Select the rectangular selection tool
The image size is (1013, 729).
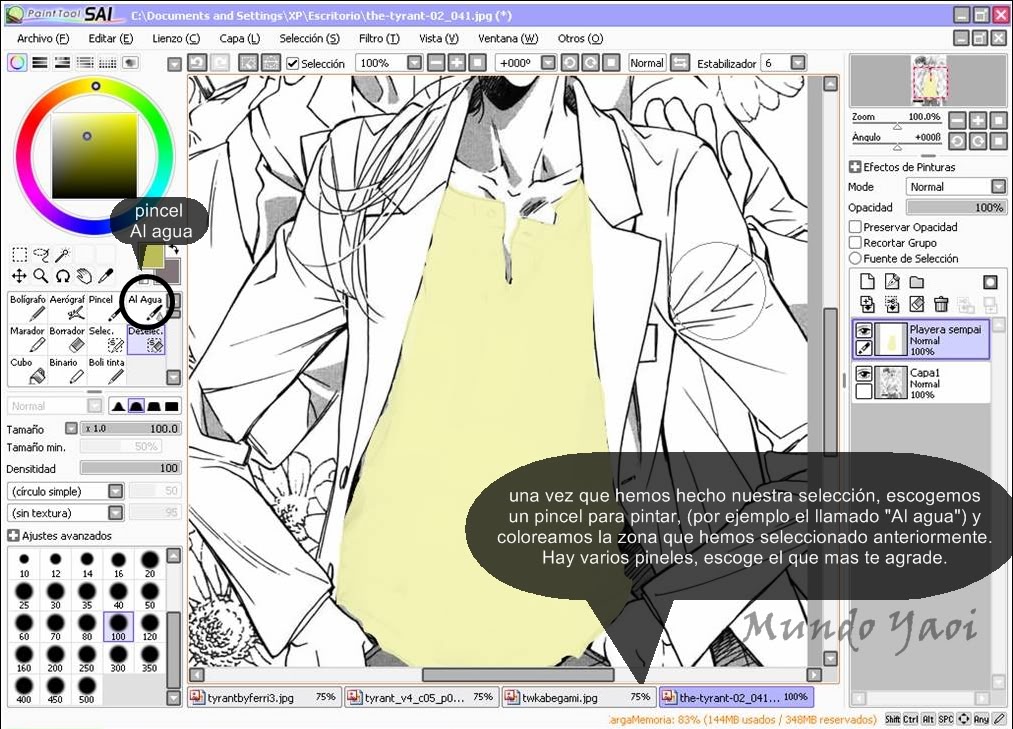click(19, 255)
